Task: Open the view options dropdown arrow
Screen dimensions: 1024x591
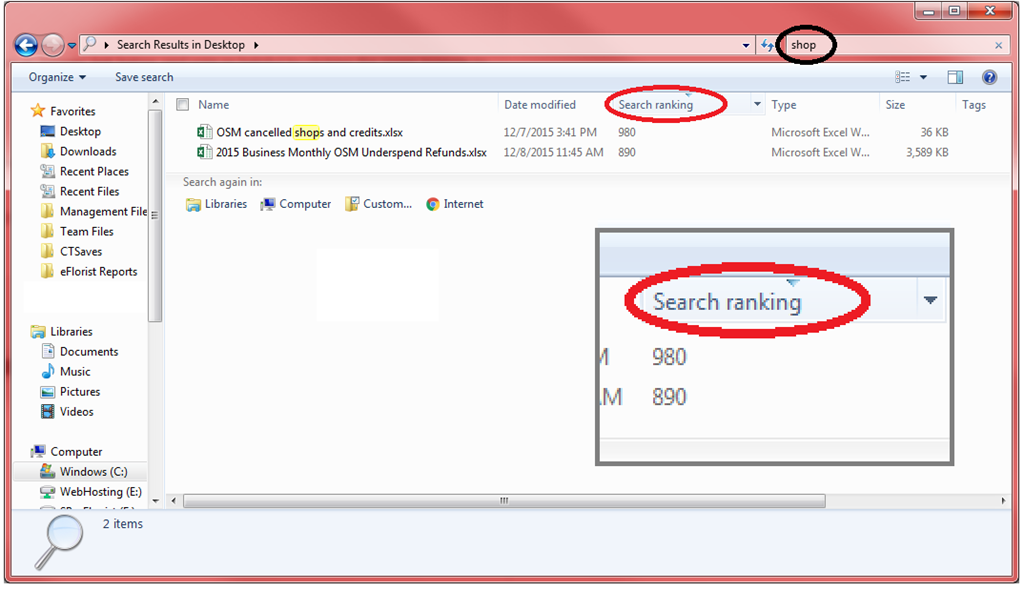Action: [923, 77]
